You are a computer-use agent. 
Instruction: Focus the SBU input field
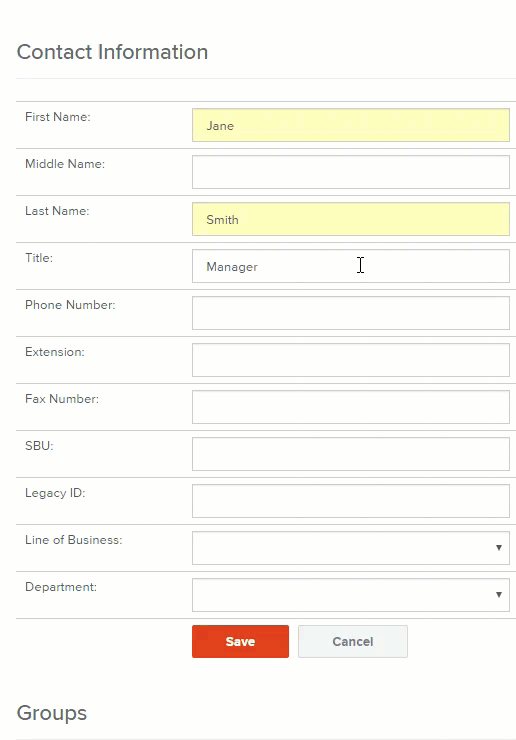pyautogui.click(x=351, y=454)
